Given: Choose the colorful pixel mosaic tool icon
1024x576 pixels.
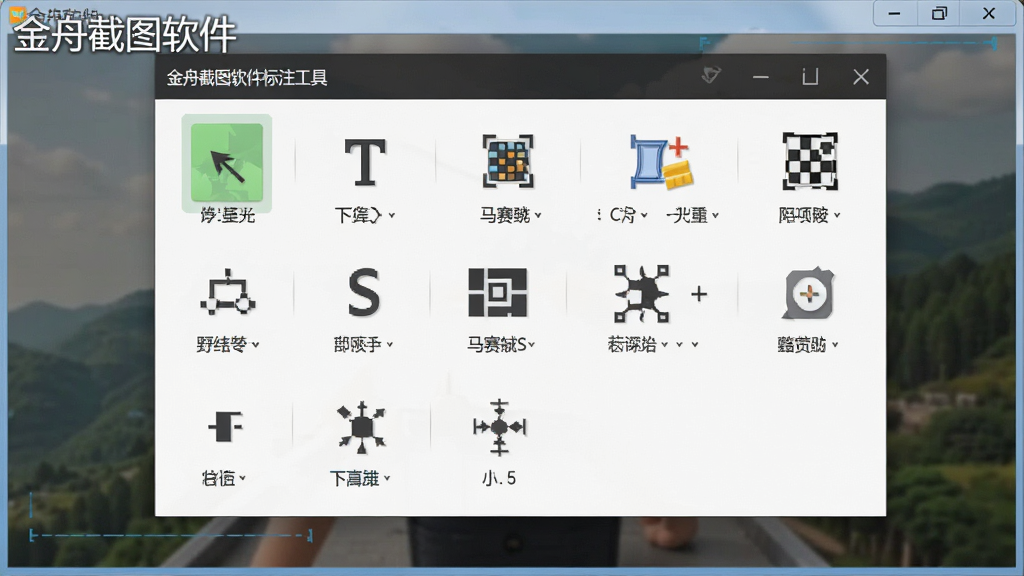Looking at the screenshot, I should point(507,161).
